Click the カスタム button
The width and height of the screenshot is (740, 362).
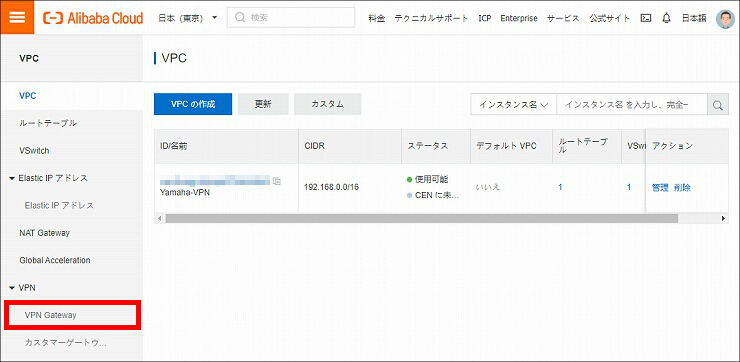(x=328, y=104)
